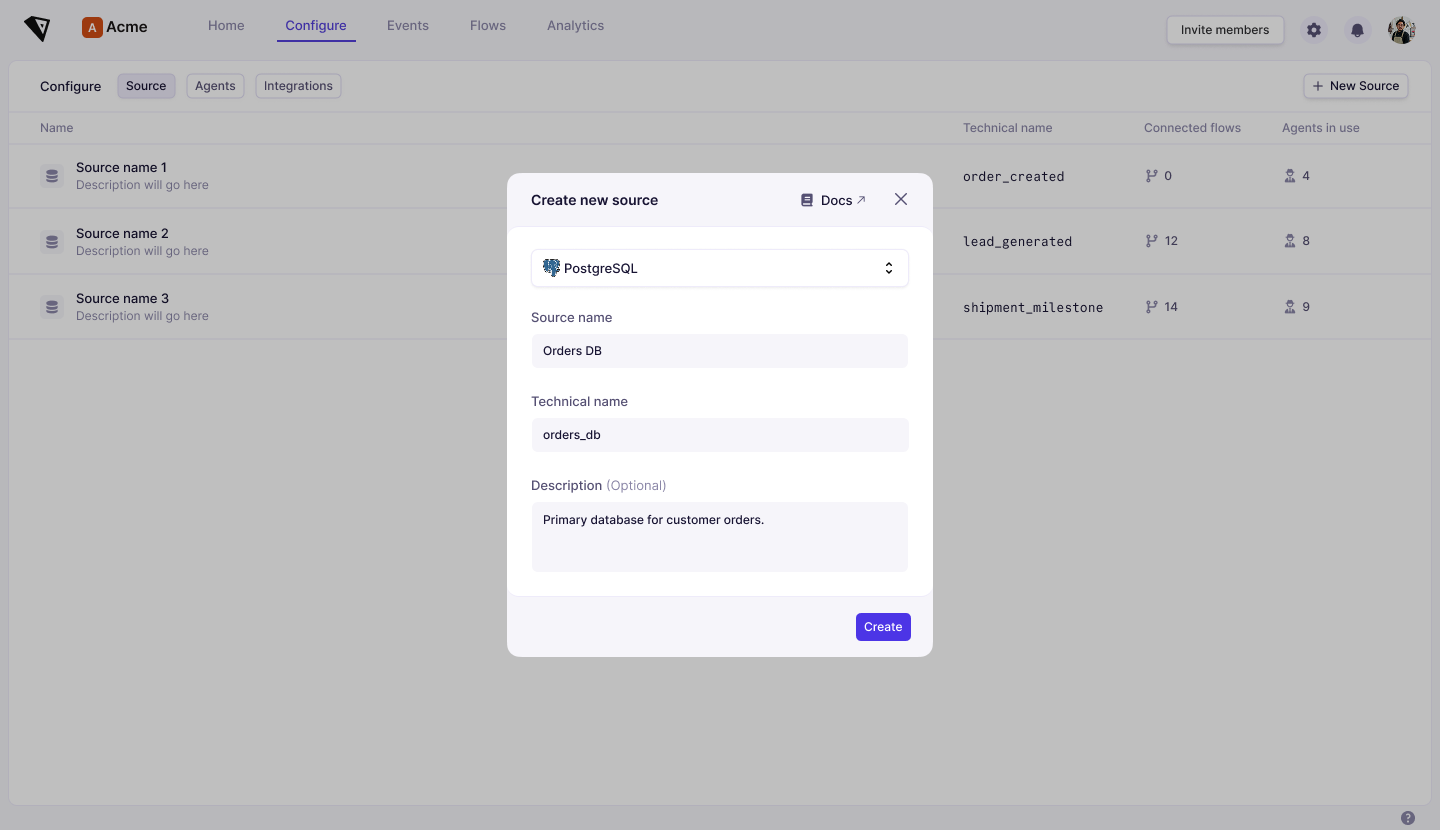Image resolution: width=1440 pixels, height=830 pixels.
Task: Select the Source sub-tab pill
Action: (x=146, y=86)
